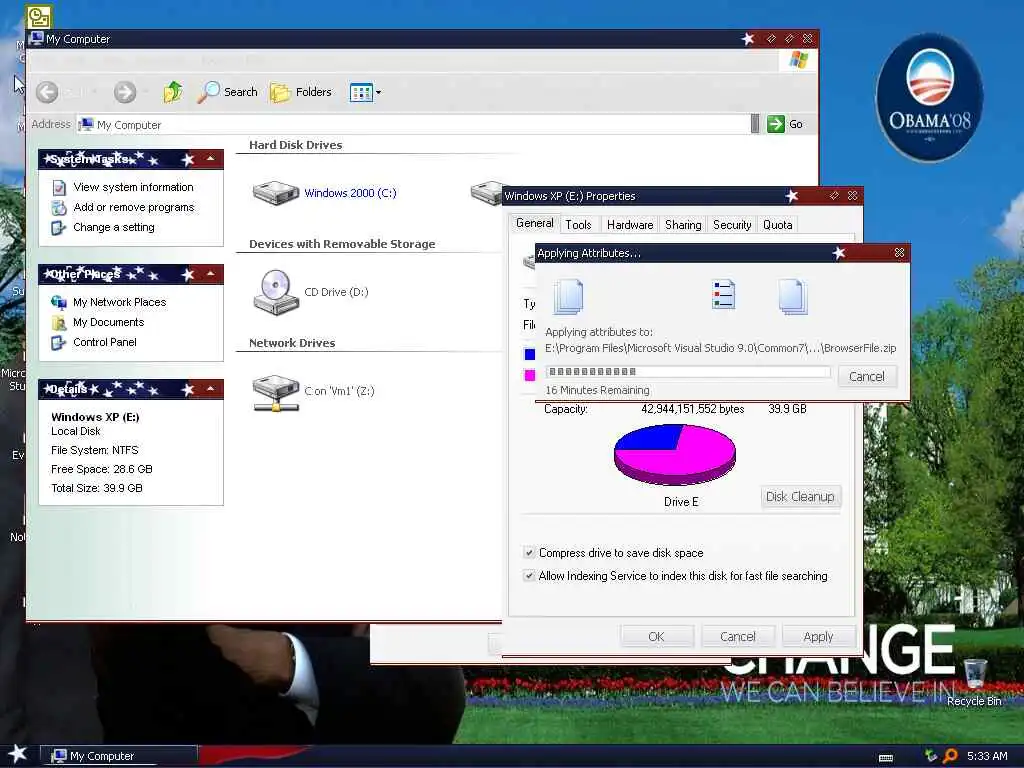The image size is (1024, 768).
Task: Select the Windows 2000 (C:) drive icon
Action: tap(276, 193)
